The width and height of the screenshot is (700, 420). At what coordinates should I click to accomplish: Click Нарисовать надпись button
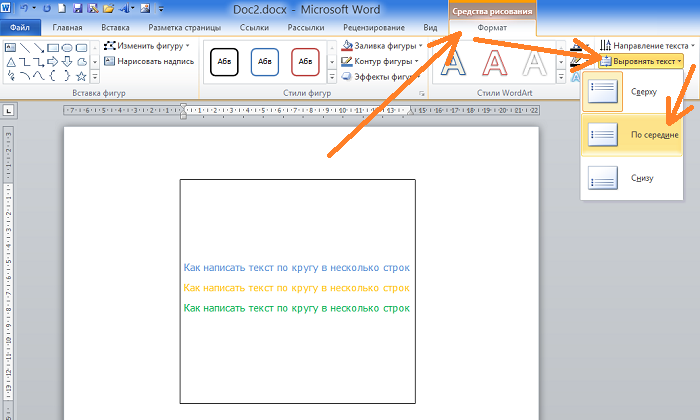point(149,61)
